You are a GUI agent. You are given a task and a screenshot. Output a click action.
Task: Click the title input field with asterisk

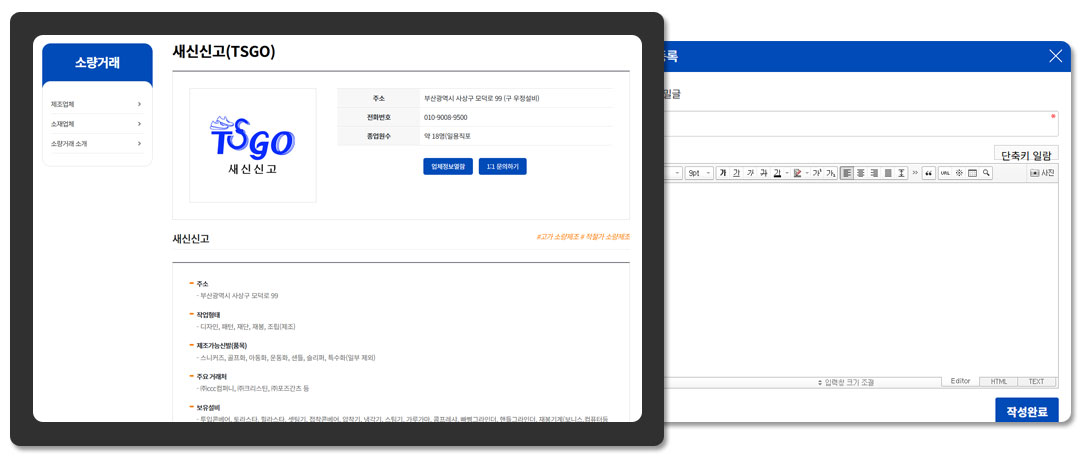tap(860, 124)
